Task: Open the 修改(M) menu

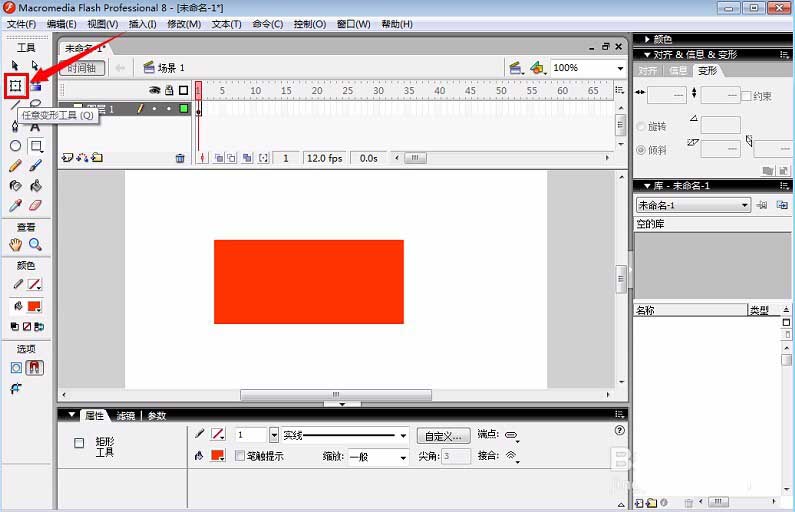Action: coord(184,24)
